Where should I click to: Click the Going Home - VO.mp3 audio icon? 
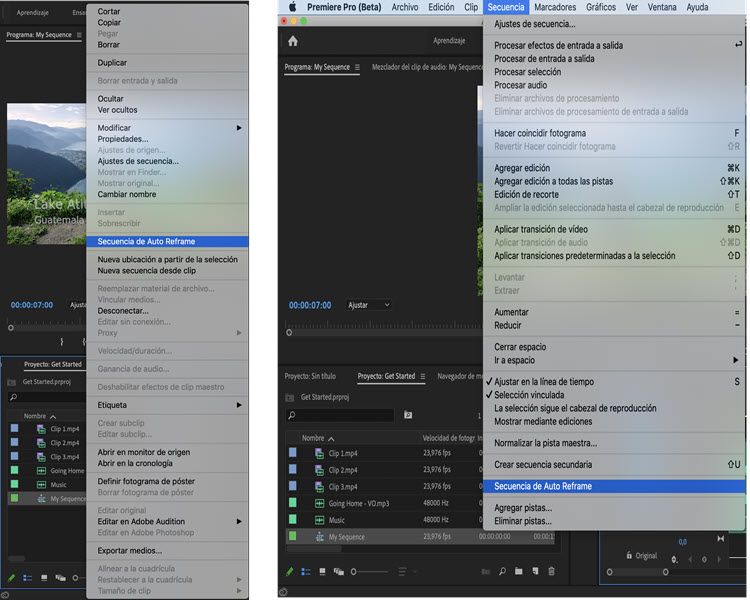pos(320,503)
